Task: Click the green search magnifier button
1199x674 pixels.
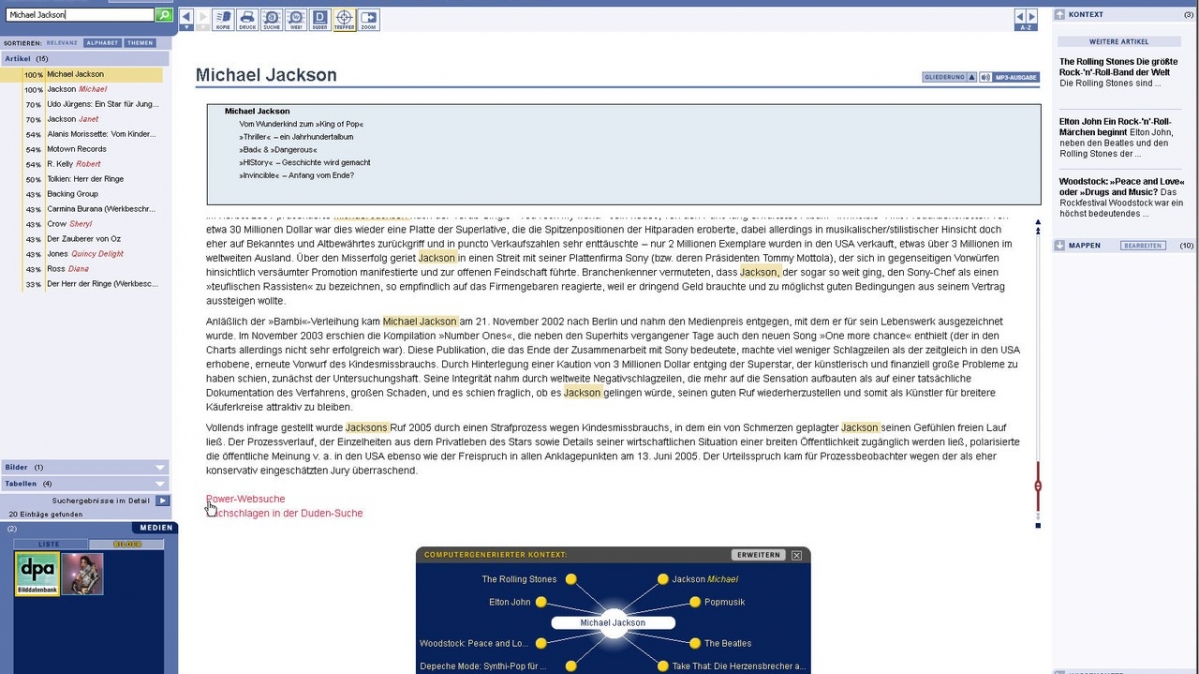Action: [x=164, y=15]
